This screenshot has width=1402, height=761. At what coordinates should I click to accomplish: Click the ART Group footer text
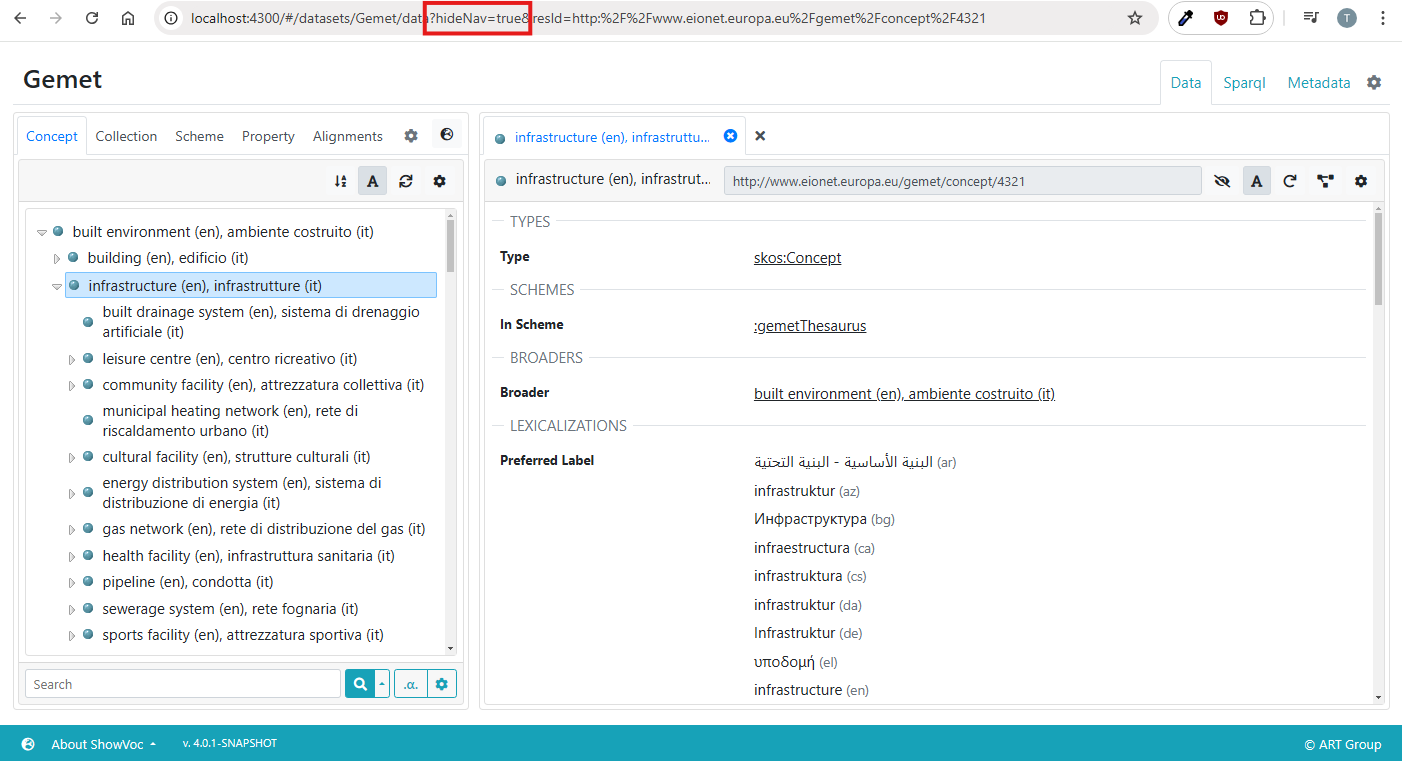(1343, 744)
